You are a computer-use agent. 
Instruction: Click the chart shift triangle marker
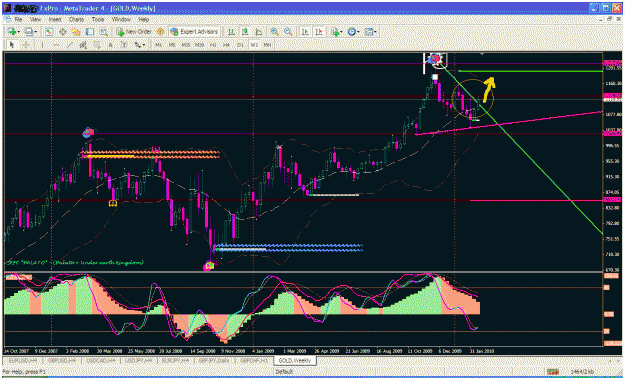coord(482,53)
